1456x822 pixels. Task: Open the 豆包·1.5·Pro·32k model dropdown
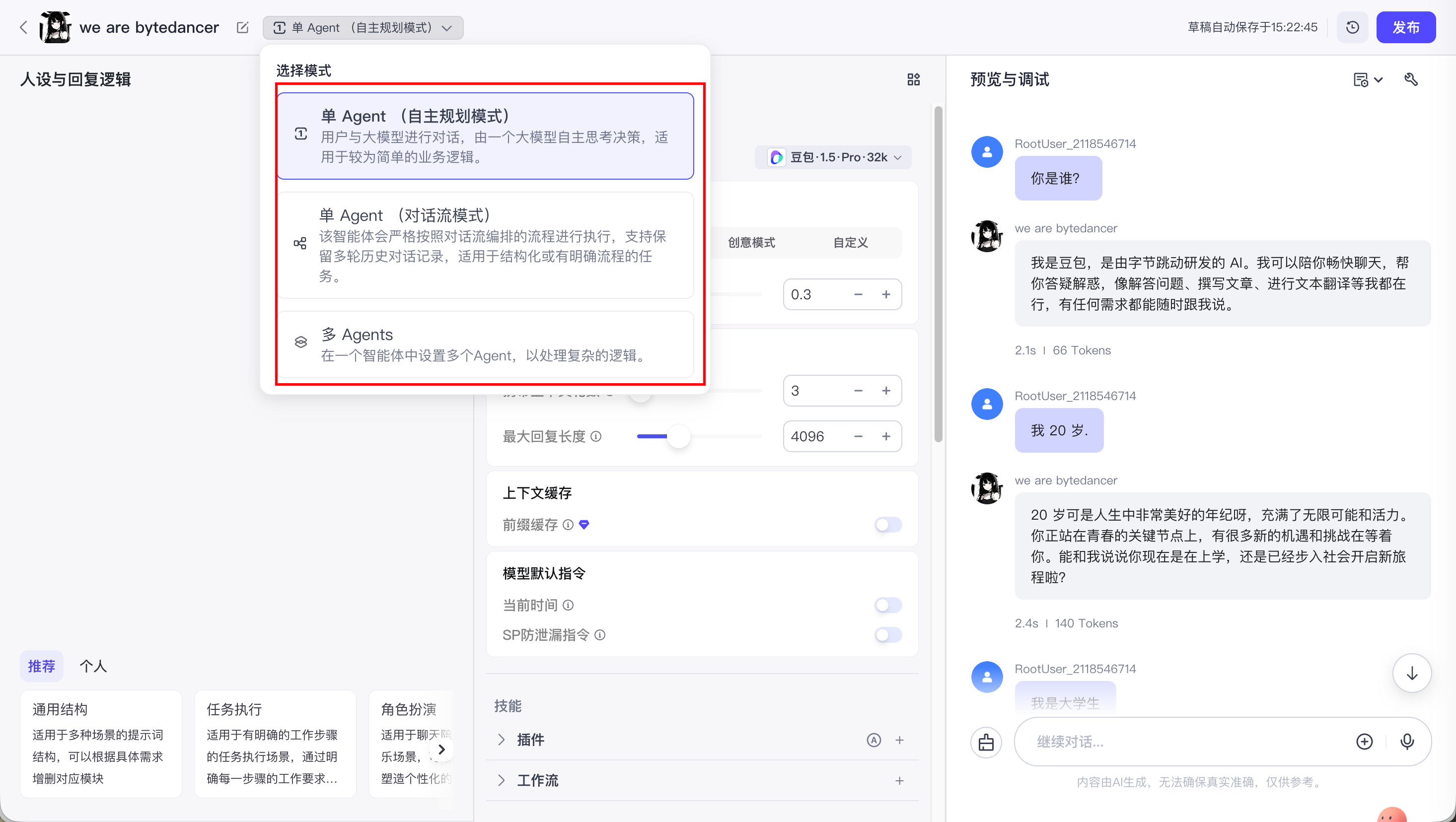coord(833,157)
